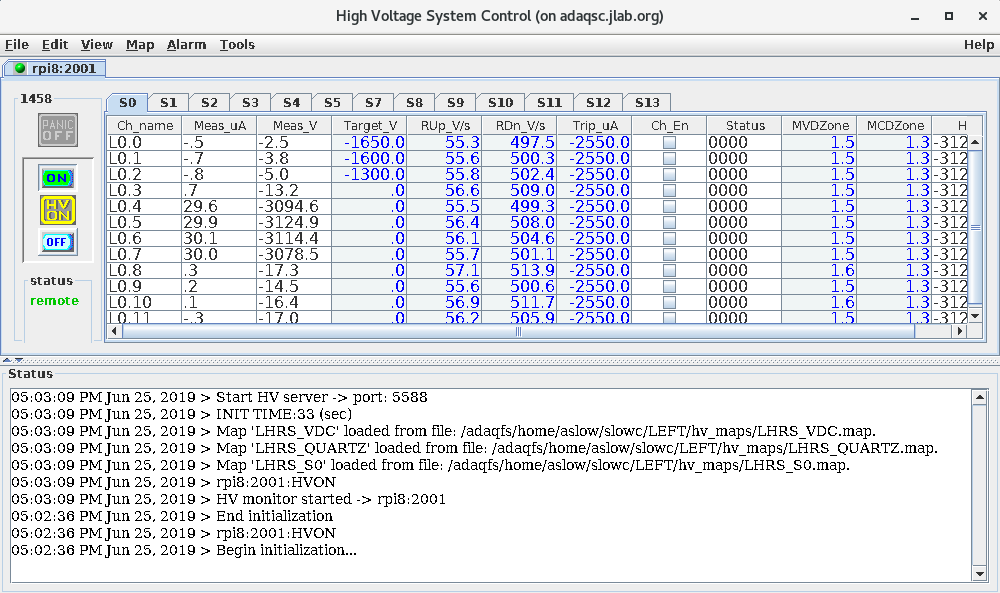Switch to the S0 slot tab

(127, 103)
